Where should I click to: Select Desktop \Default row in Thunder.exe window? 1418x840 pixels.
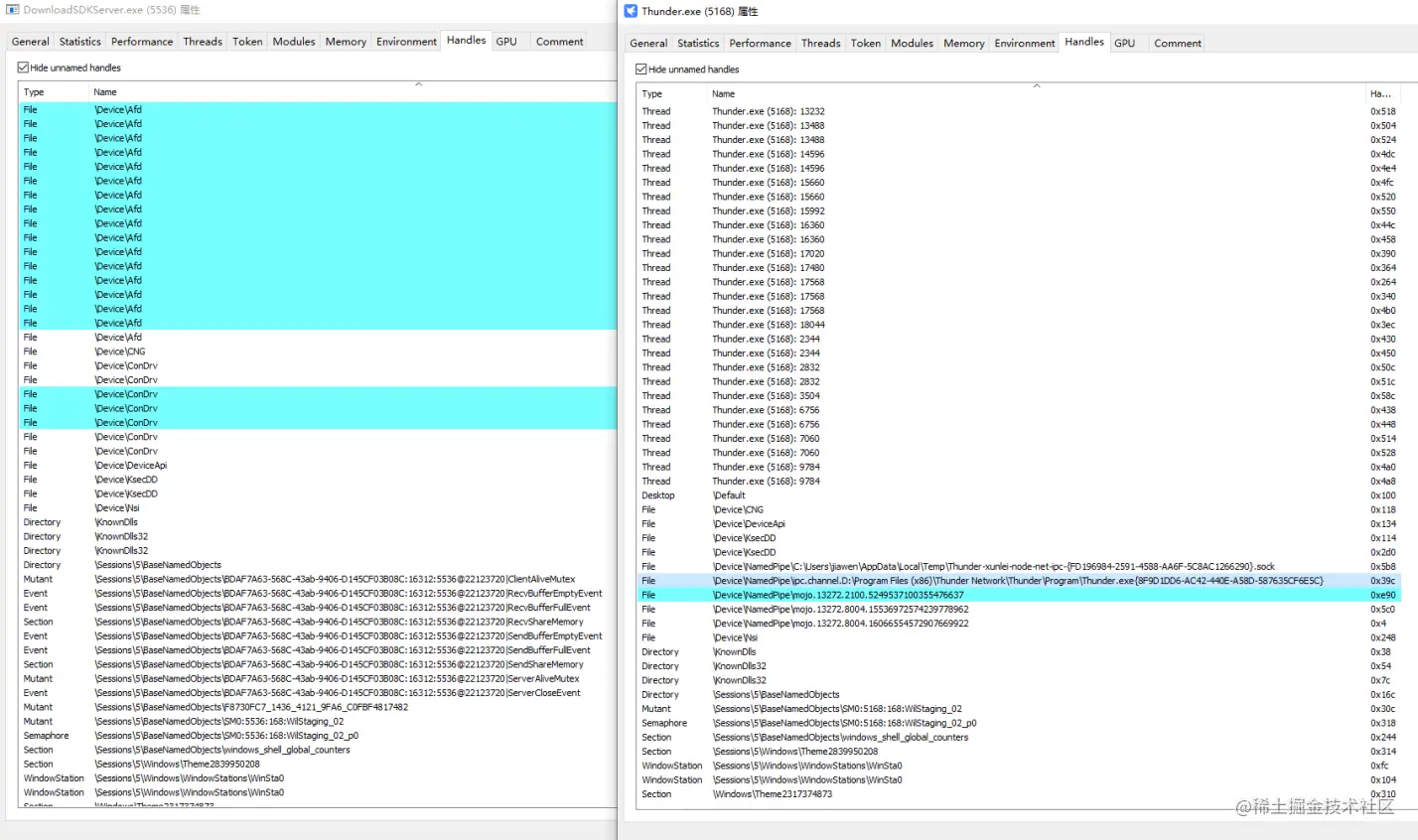tap(1018, 495)
